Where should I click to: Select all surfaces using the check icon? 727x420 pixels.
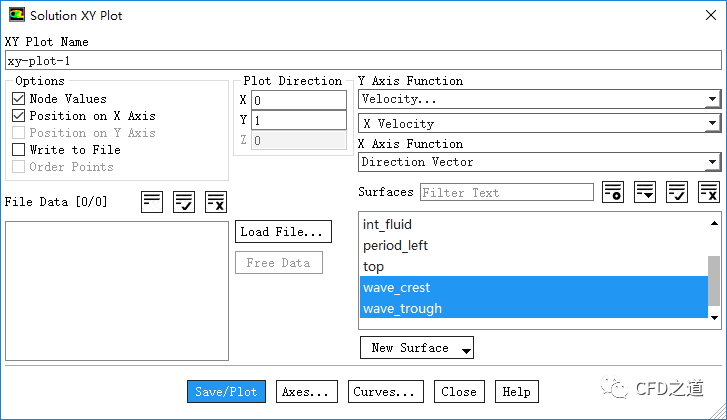pyautogui.click(x=677, y=192)
